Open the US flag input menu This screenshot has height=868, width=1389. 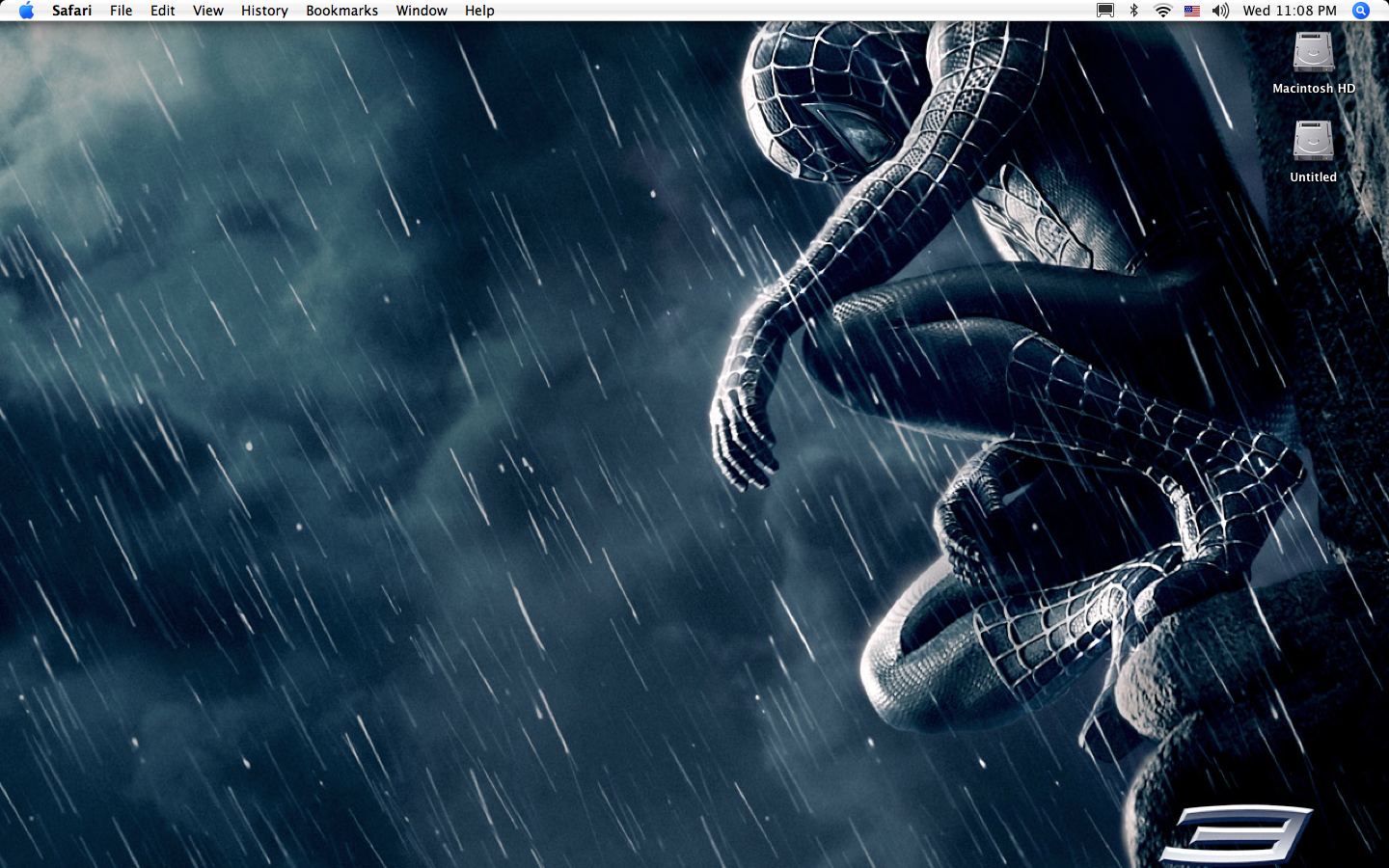pyautogui.click(x=1192, y=11)
